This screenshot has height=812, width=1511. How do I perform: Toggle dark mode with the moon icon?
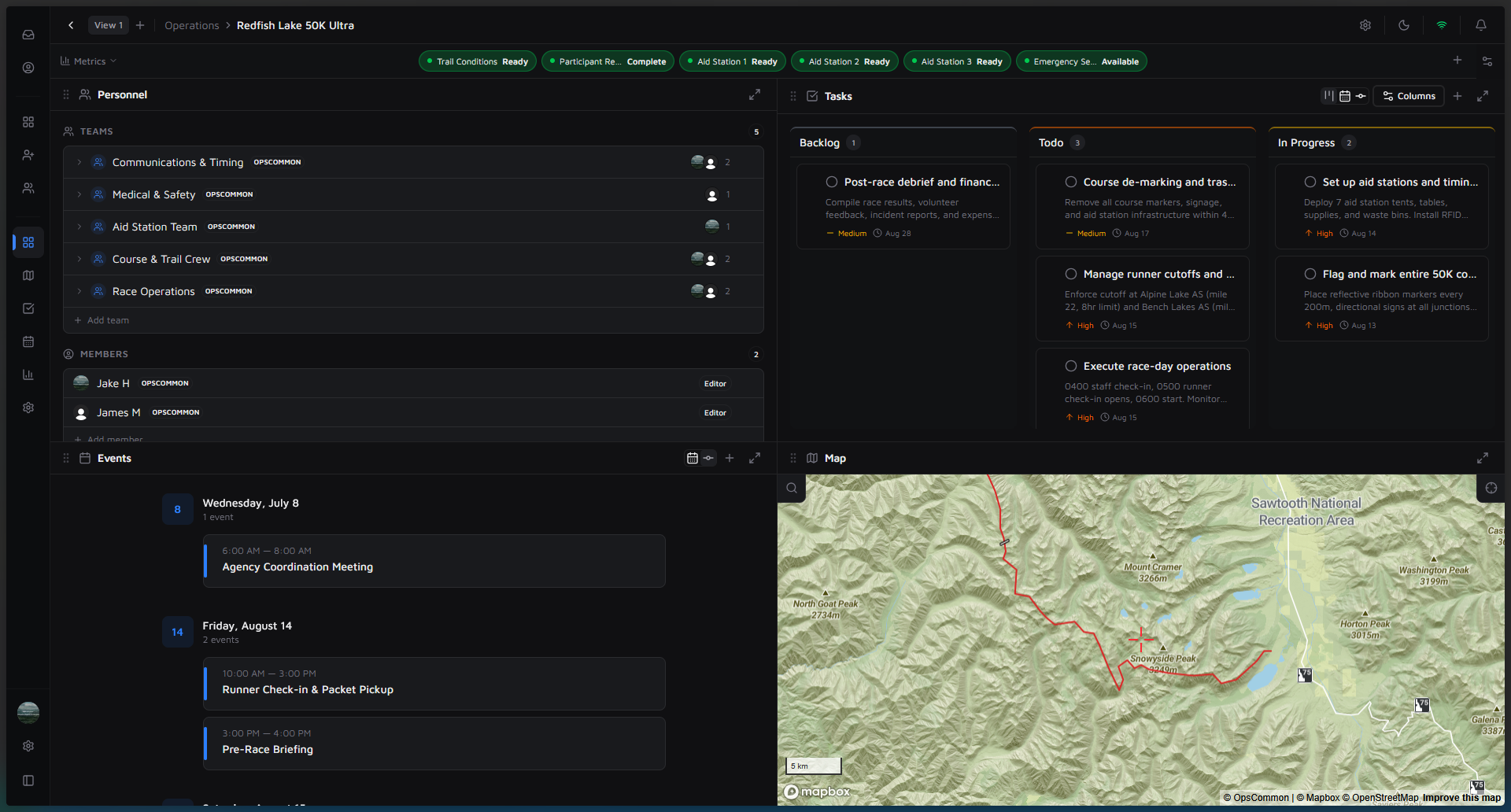point(1404,25)
